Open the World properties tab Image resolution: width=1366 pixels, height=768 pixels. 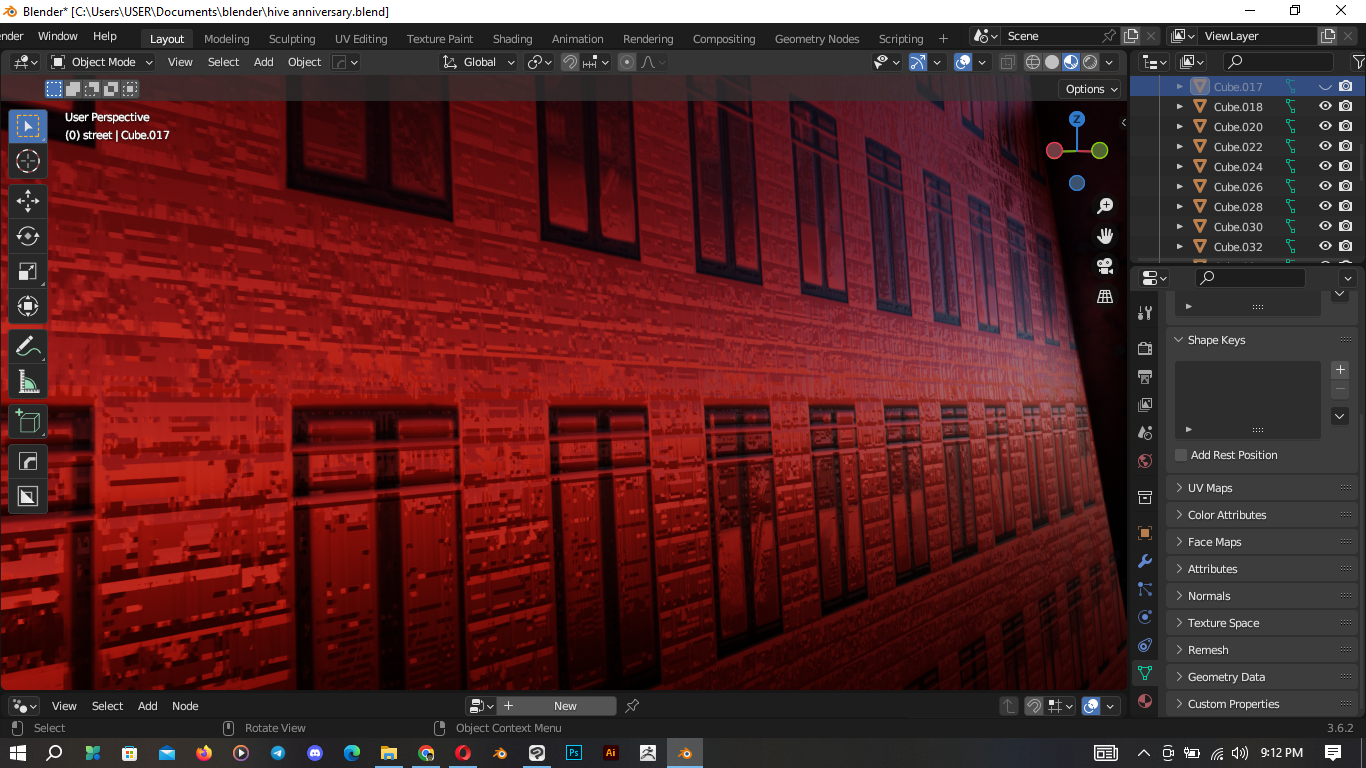(x=1145, y=461)
